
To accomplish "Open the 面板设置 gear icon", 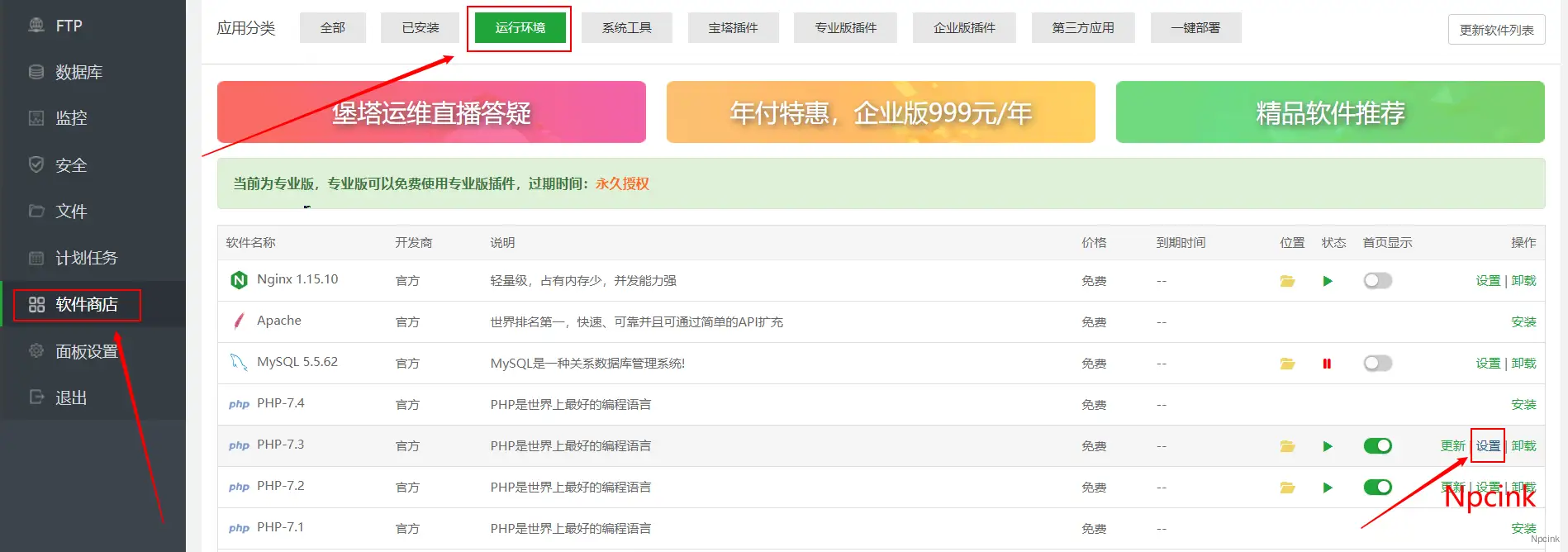I will click(36, 350).
